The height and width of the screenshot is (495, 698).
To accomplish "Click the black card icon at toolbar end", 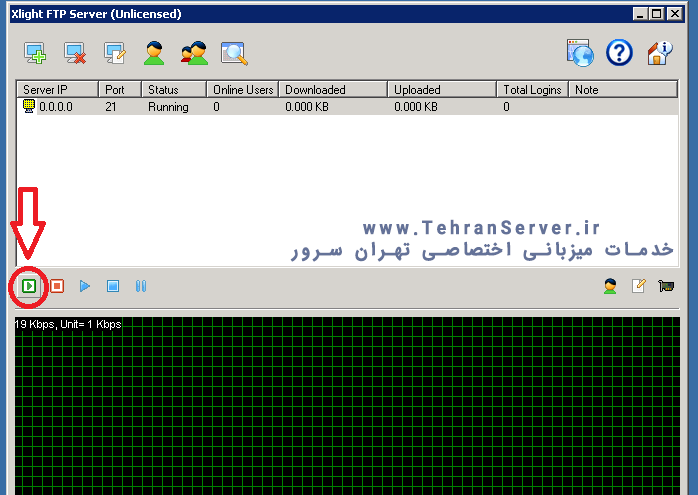I will (665, 286).
